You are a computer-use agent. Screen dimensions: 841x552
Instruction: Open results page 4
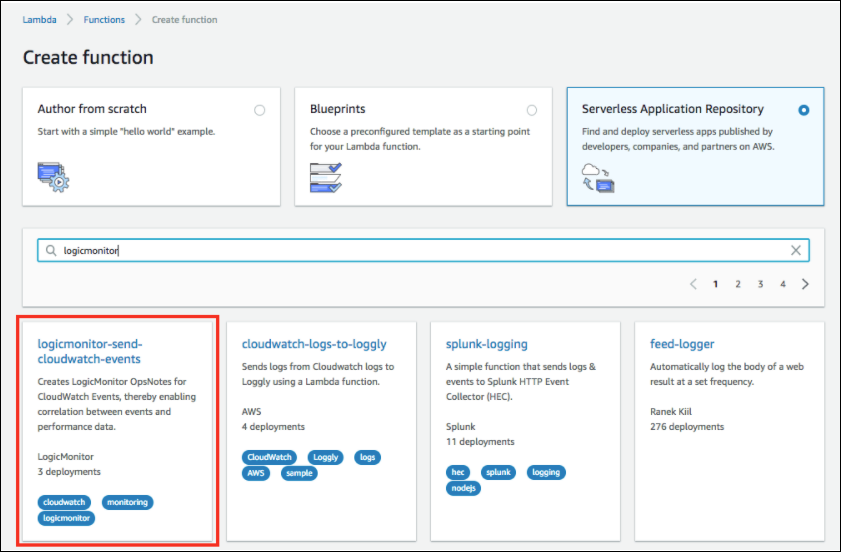[783, 284]
